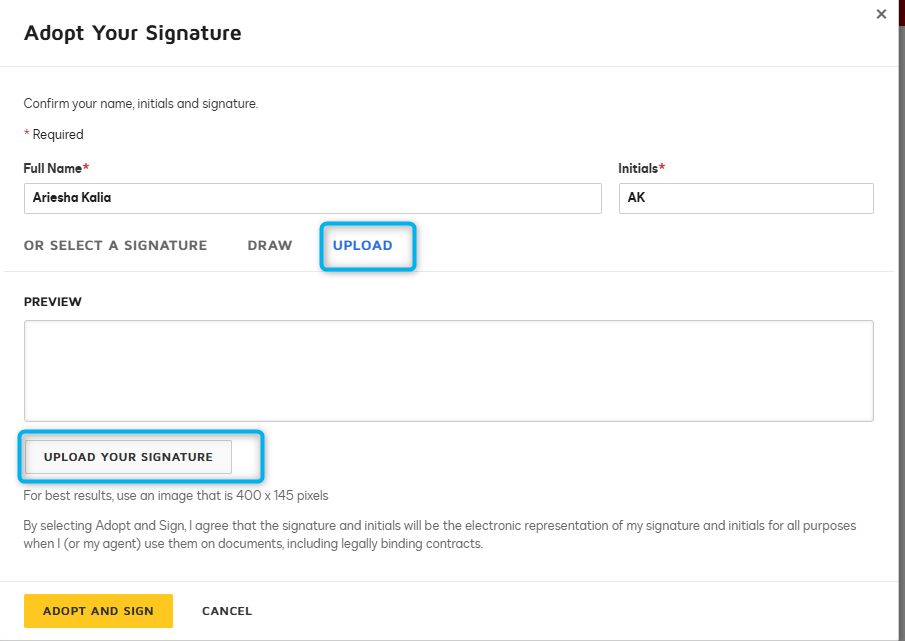Click the Required asterisk note

point(54,134)
